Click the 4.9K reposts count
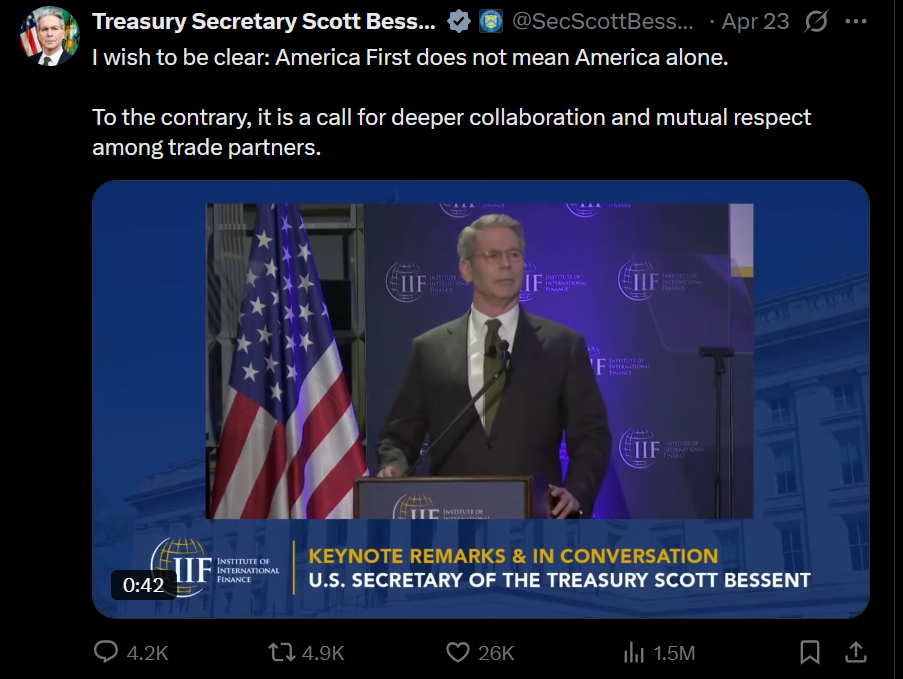Viewport: 903px width, 679px height. [323, 653]
